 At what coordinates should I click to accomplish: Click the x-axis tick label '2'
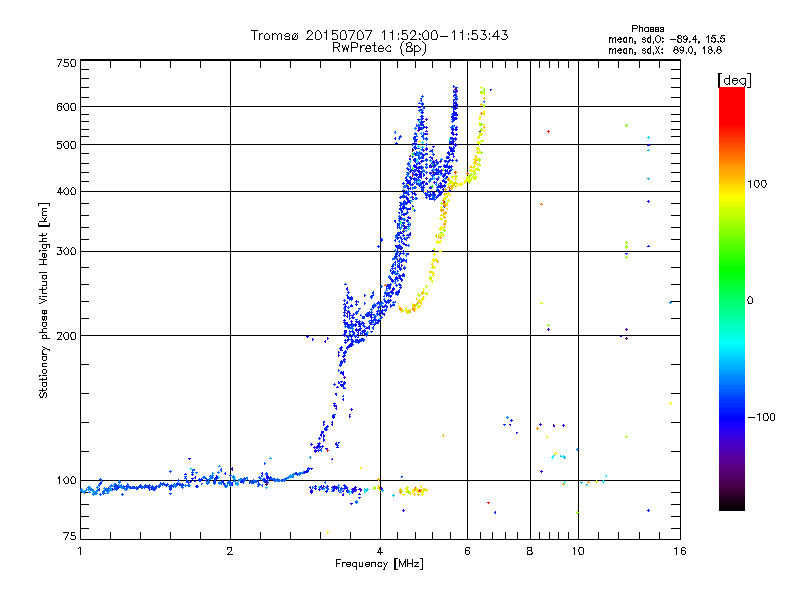pyautogui.click(x=230, y=551)
